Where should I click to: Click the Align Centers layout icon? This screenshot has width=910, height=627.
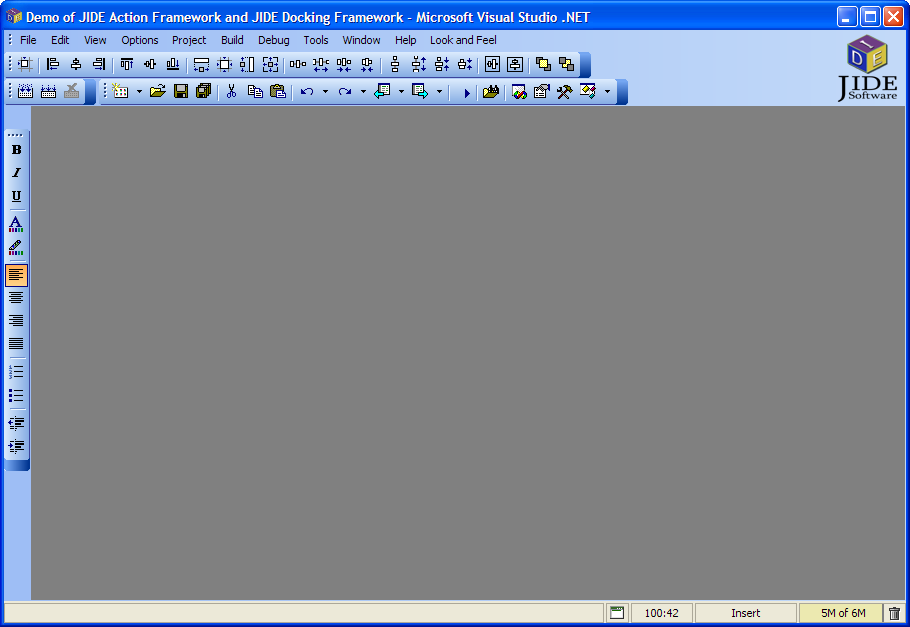[x=76, y=64]
